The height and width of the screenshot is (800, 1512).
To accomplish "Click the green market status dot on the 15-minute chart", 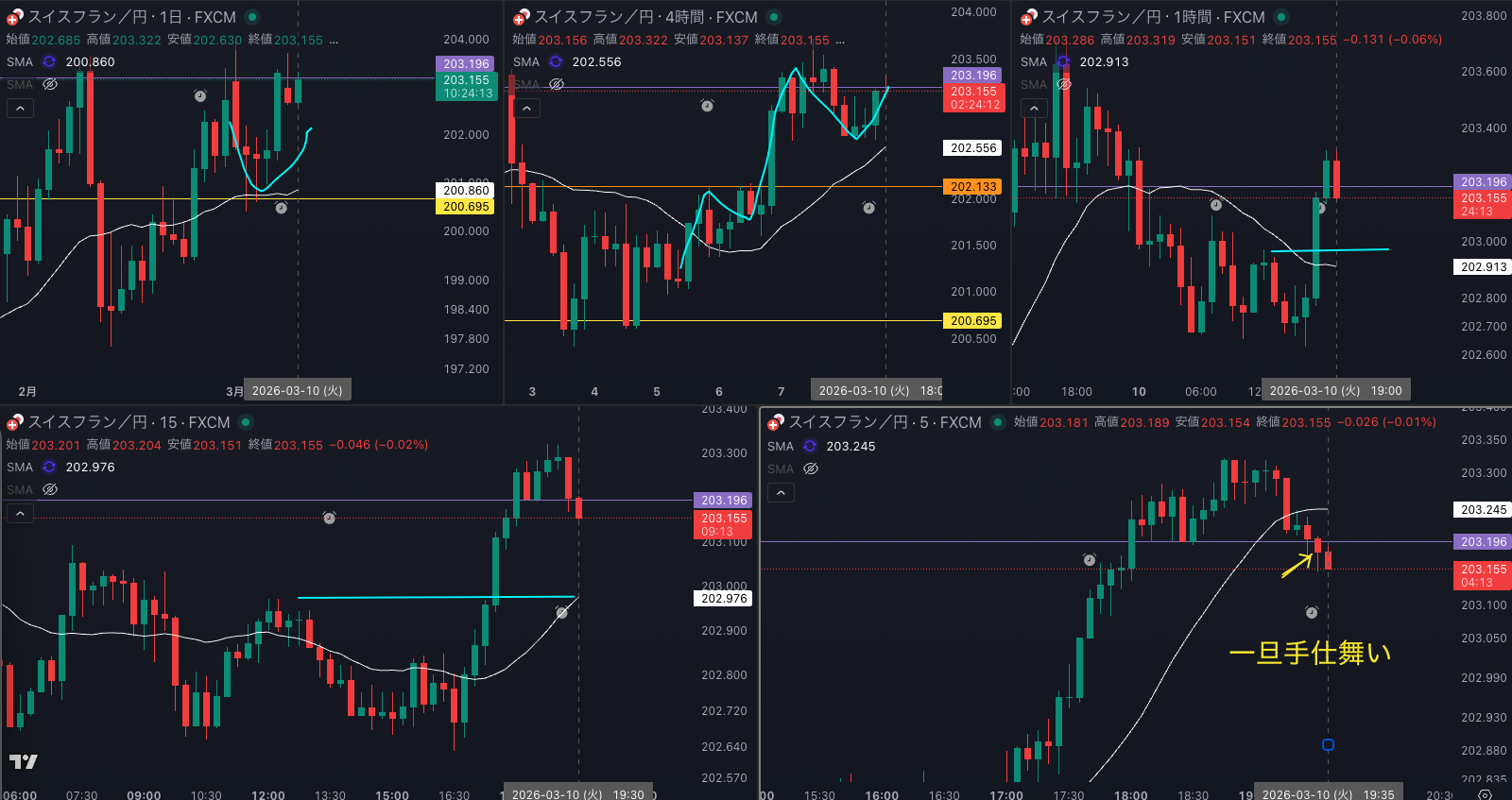I will [246, 422].
